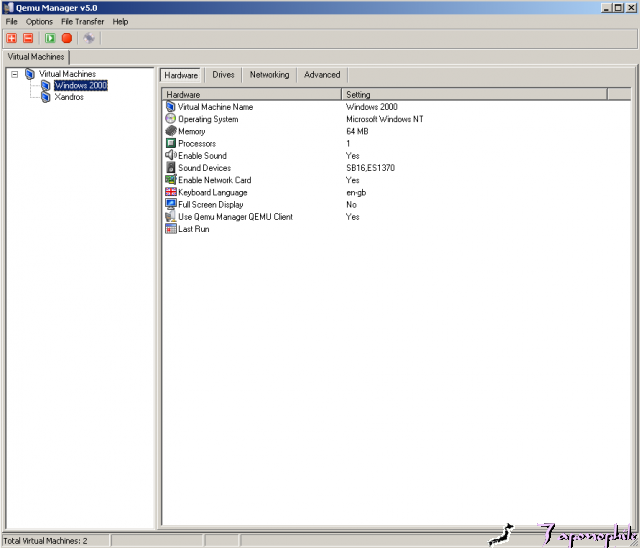Close the Qemu Manager window
This screenshot has height=548, width=640.
pyautogui.click(x=631, y=7)
